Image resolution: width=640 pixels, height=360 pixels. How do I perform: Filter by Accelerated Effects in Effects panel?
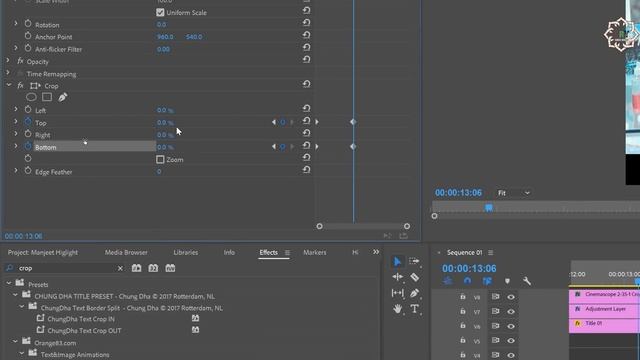[136, 268]
